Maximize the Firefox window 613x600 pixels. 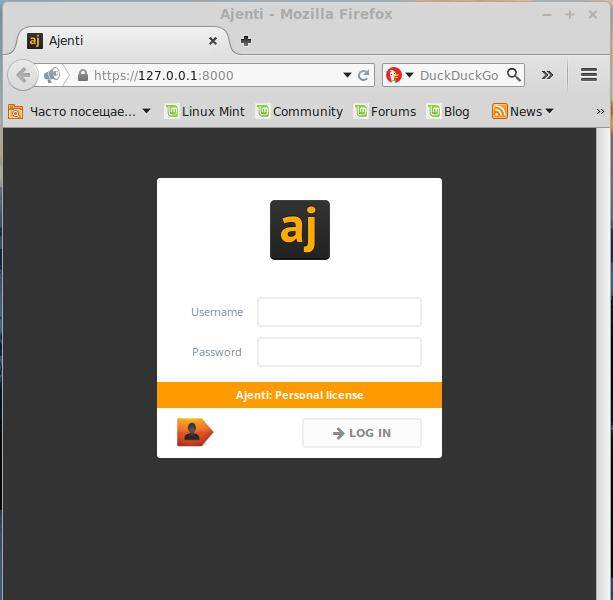pos(570,14)
